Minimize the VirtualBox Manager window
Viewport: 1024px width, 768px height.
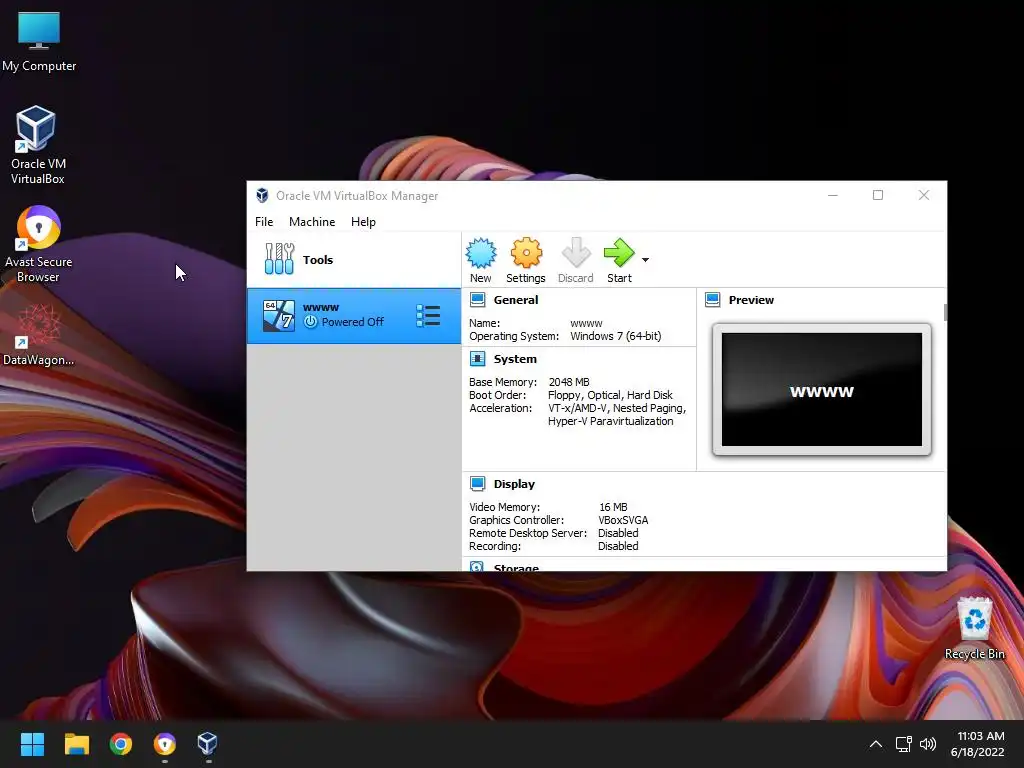(833, 195)
